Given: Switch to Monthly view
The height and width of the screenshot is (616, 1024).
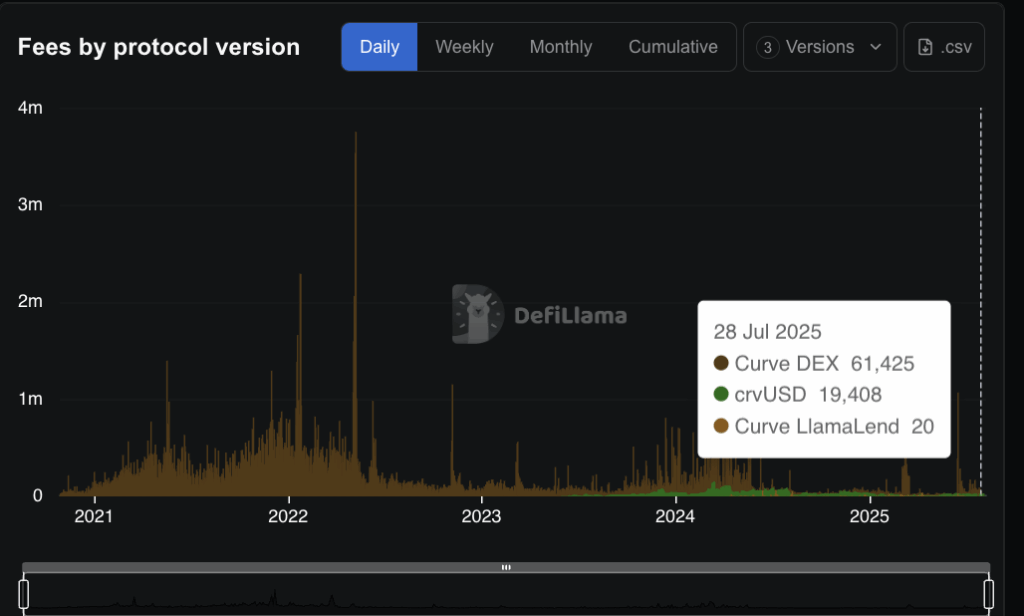Looking at the screenshot, I should pos(561,47).
